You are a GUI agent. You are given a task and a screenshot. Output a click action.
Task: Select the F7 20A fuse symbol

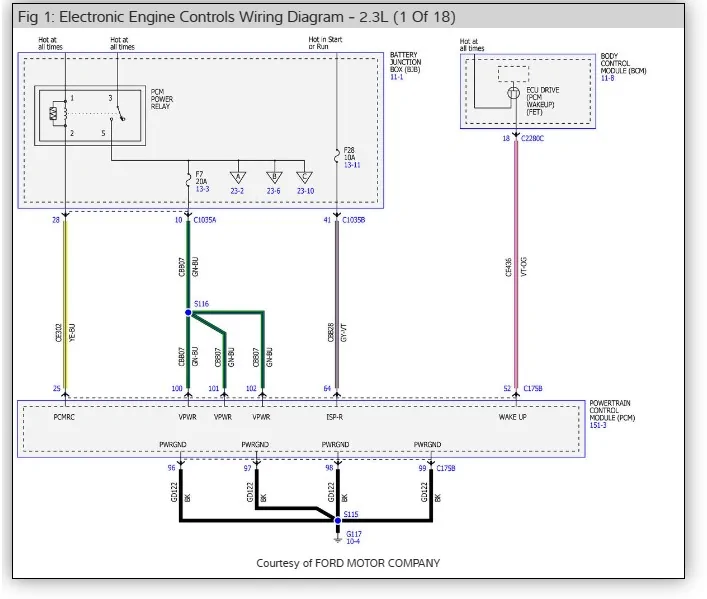click(x=188, y=180)
